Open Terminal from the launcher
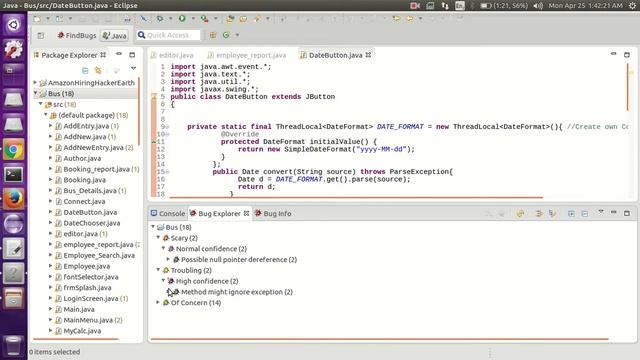The width and height of the screenshot is (640, 360). pyautogui.click(x=13, y=175)
